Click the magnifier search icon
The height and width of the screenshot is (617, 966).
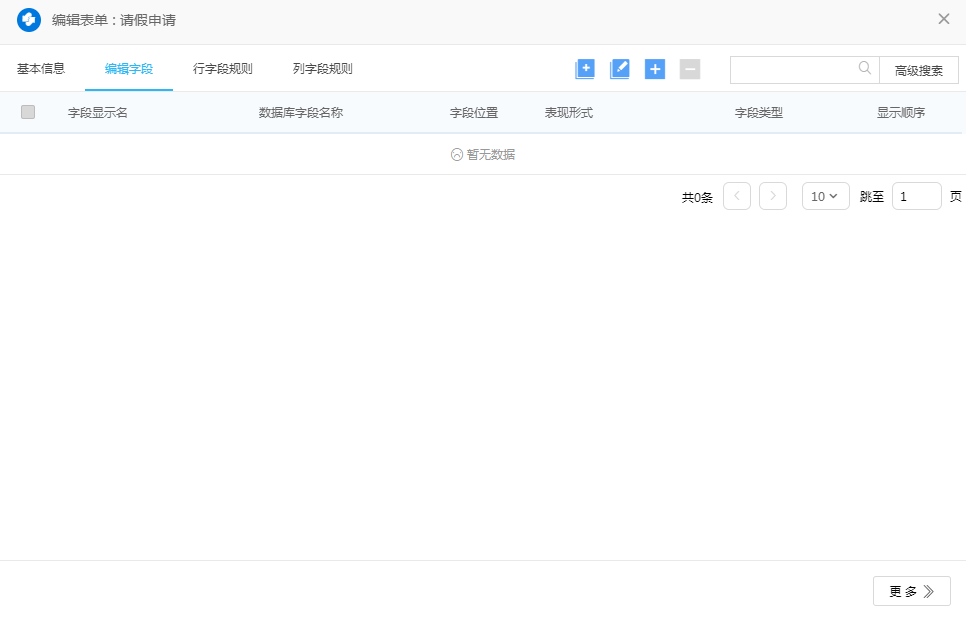click(x=865, y=69)
